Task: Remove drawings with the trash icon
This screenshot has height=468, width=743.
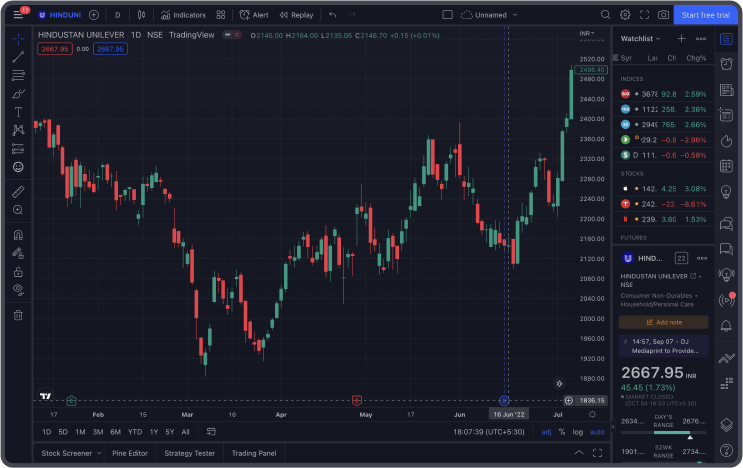Action: 18,315
